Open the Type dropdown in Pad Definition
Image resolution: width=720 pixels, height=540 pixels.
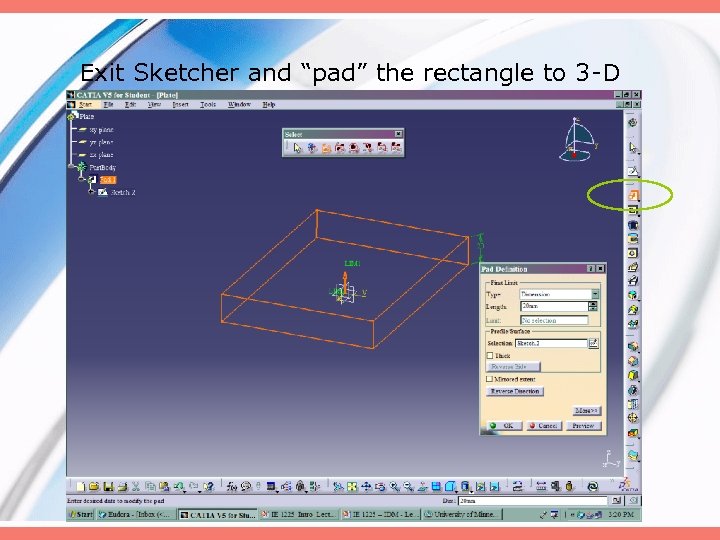(x=595, y=294)
